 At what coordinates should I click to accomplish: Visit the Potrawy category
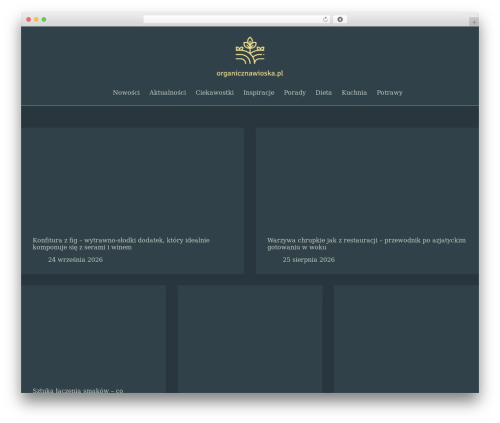[x=389, y=92]
